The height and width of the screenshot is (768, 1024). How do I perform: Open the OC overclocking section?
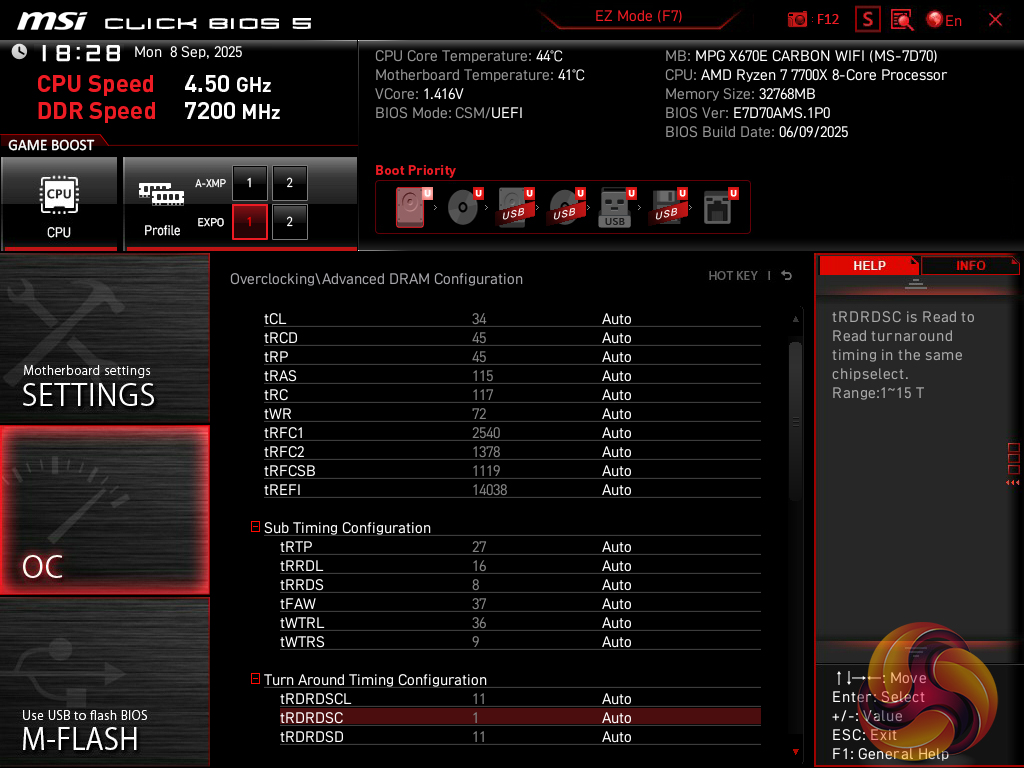[x=104, y=511]
